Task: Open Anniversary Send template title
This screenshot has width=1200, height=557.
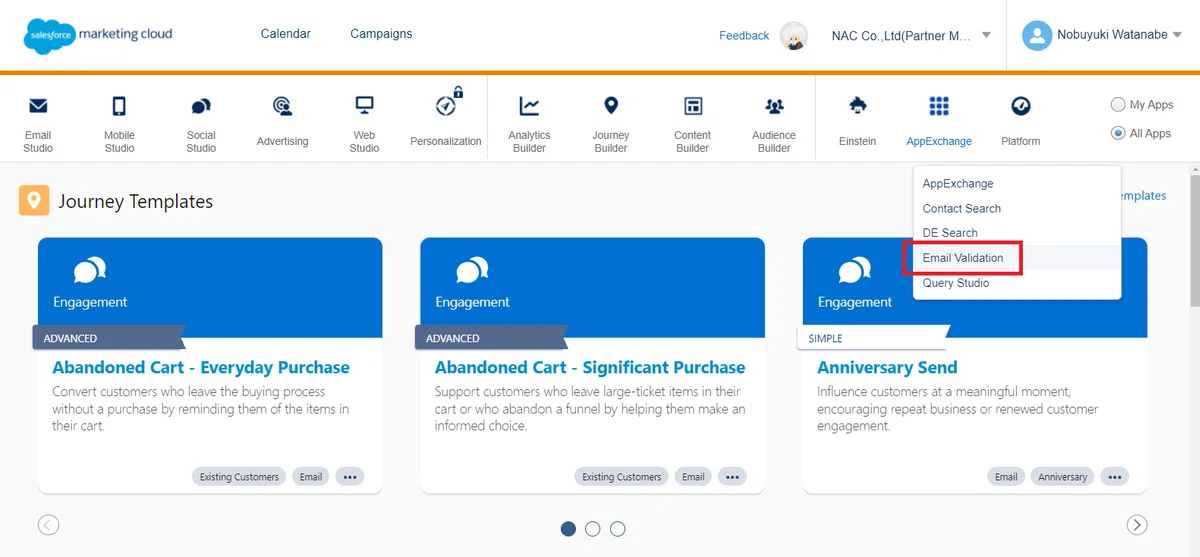Action: click(x=887, y=367)
